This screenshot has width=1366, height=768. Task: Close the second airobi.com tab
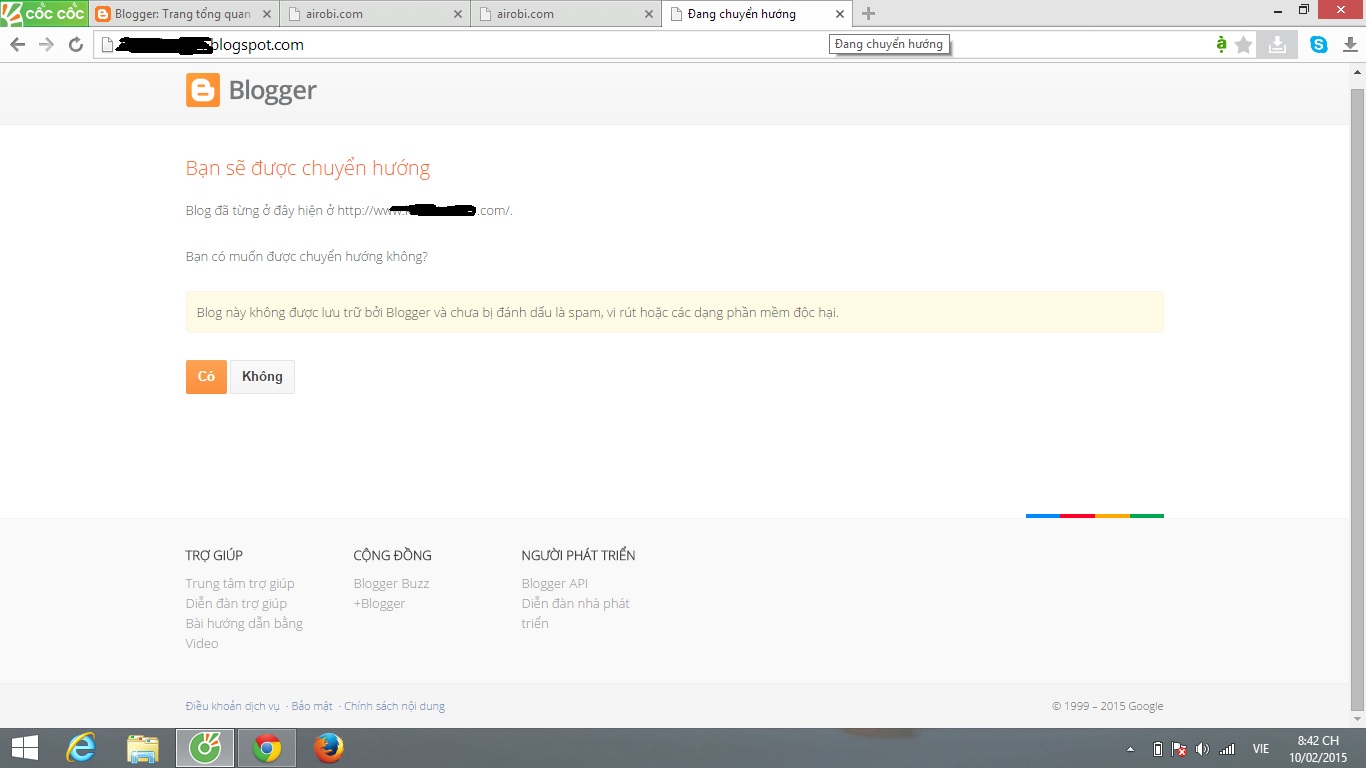(x=649, y=14)
